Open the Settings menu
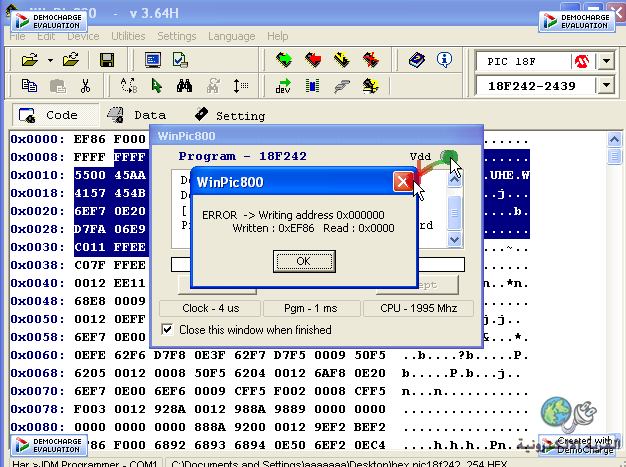The height and width of the screenshot is (467, 626). click(176, 36)
